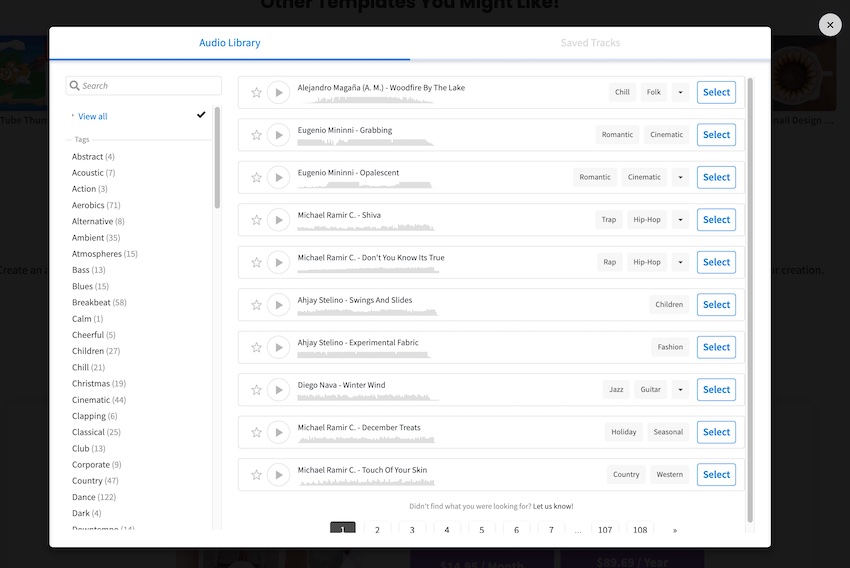Select Don't You Know Its True
850x568 pixels.
[x=716, y=262]
